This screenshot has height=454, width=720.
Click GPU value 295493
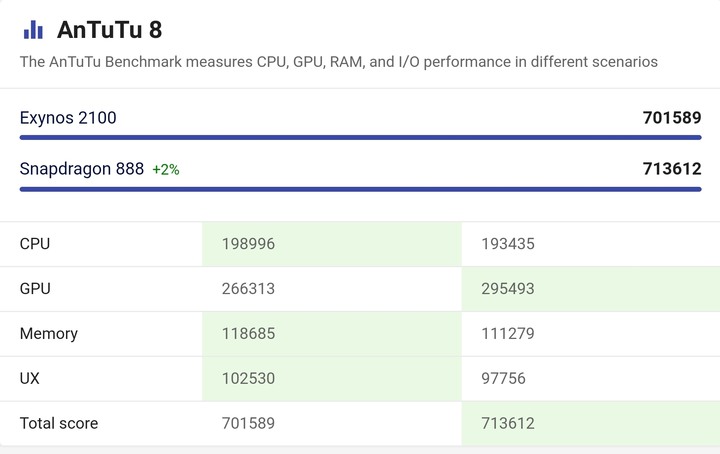[x=508, y=289]
